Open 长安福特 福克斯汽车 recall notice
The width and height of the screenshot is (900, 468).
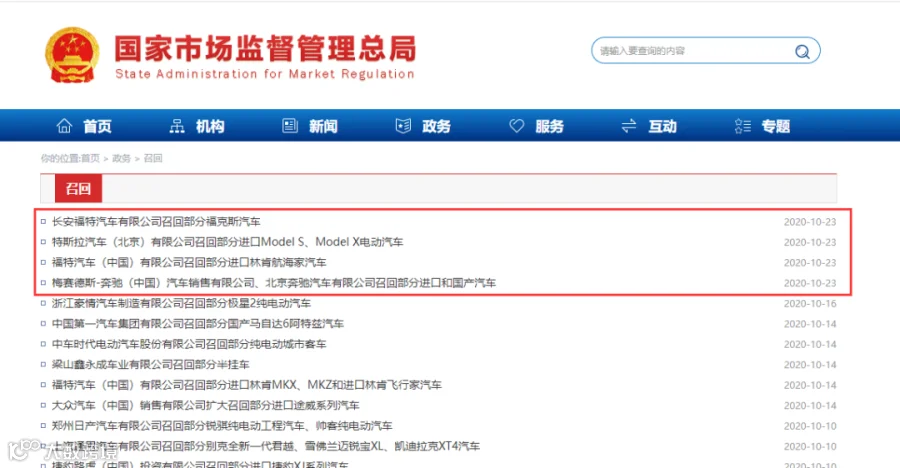156,222
